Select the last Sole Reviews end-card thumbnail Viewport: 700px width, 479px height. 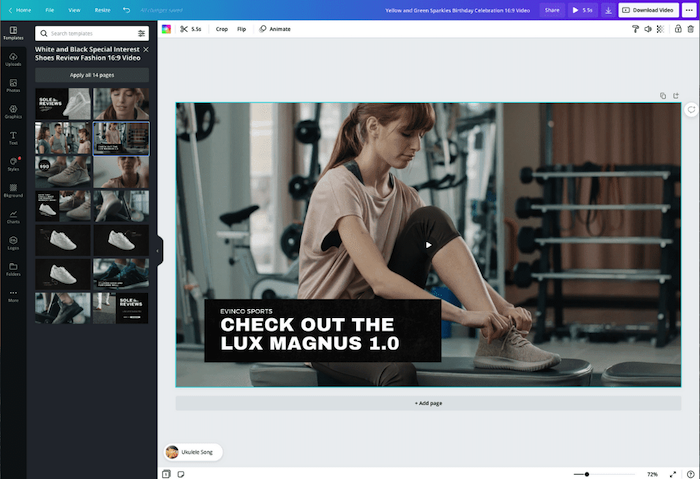click(x=121, y=308)
